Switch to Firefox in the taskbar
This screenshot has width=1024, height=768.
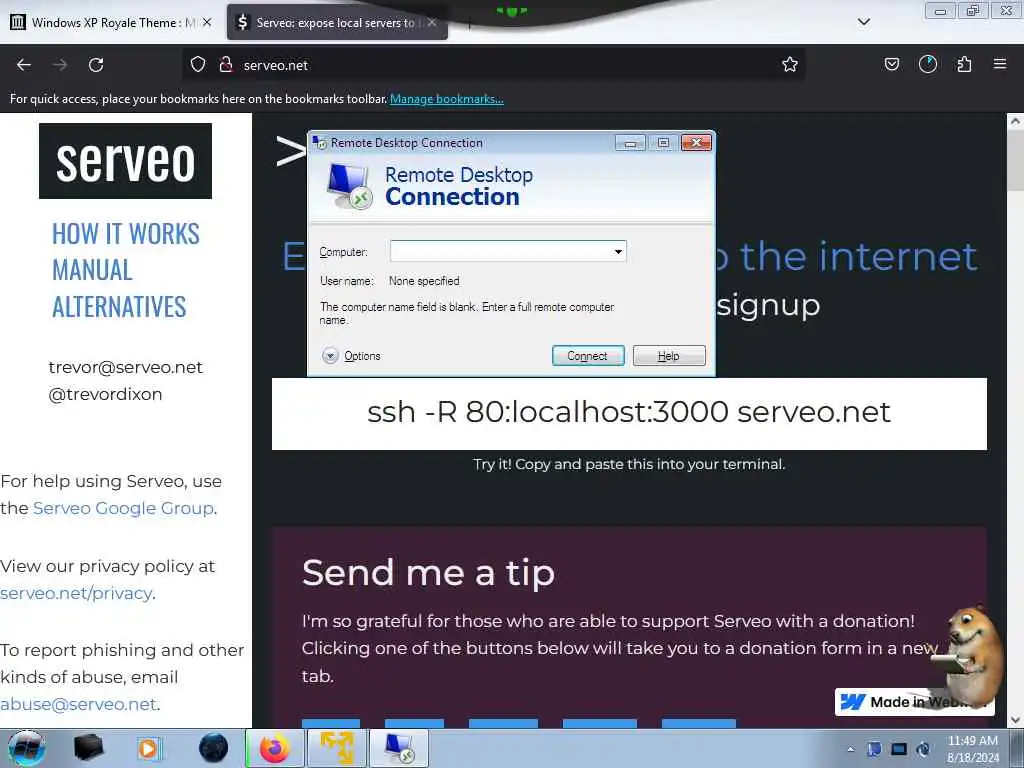tap(275, 748)
